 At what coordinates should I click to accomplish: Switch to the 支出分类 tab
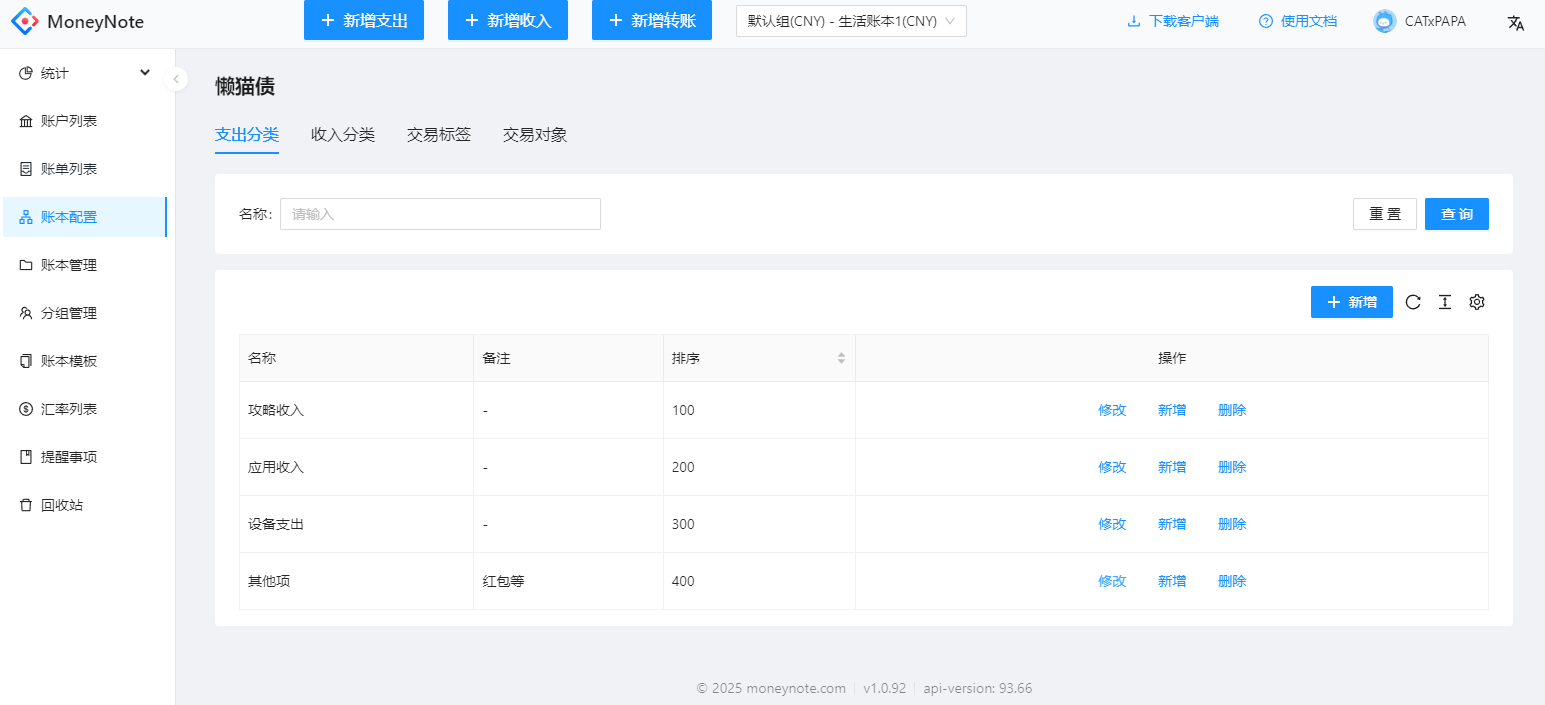pos(247,135)
